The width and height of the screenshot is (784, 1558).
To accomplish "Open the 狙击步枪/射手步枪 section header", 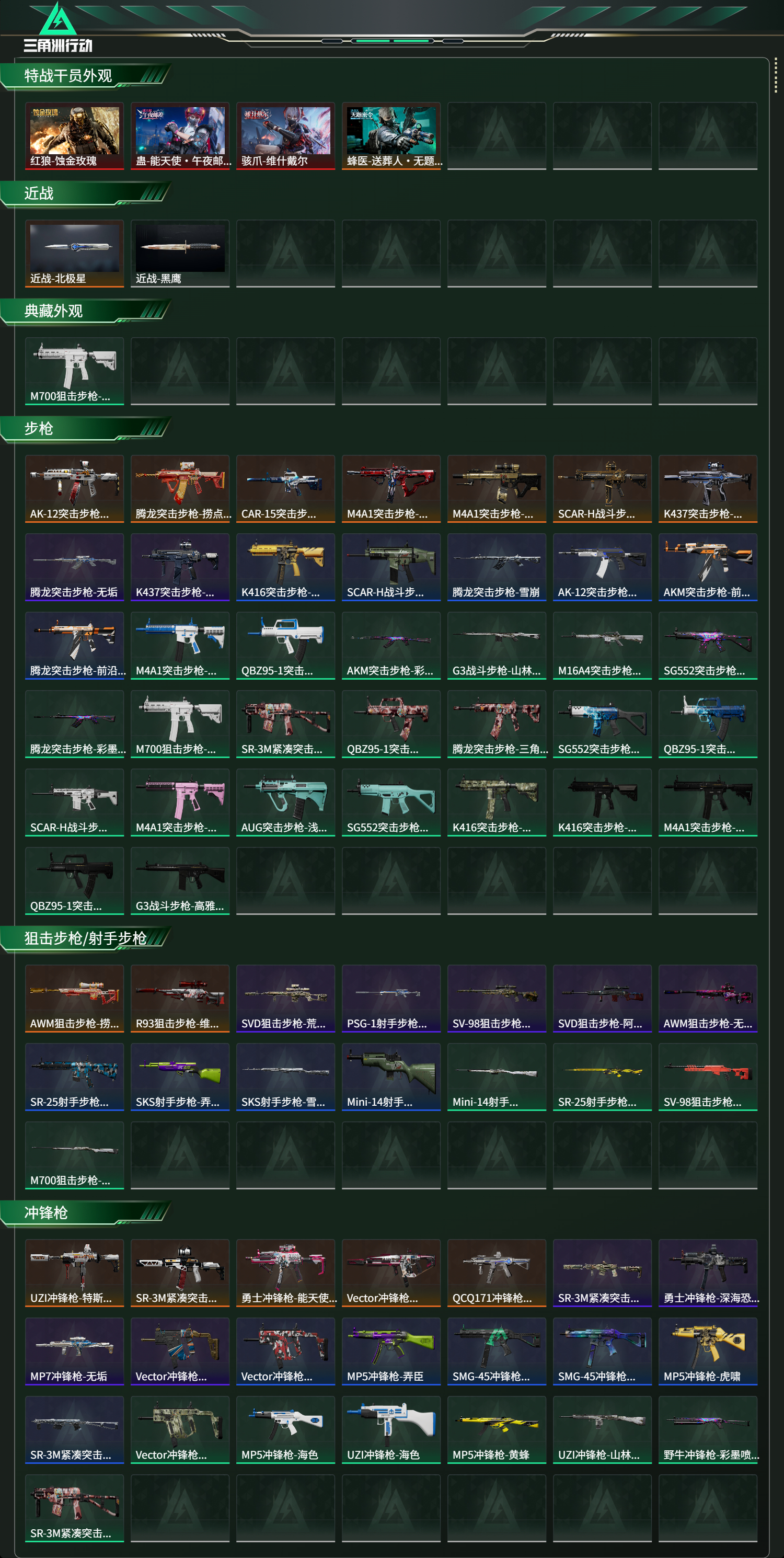I will pos(85,938).
